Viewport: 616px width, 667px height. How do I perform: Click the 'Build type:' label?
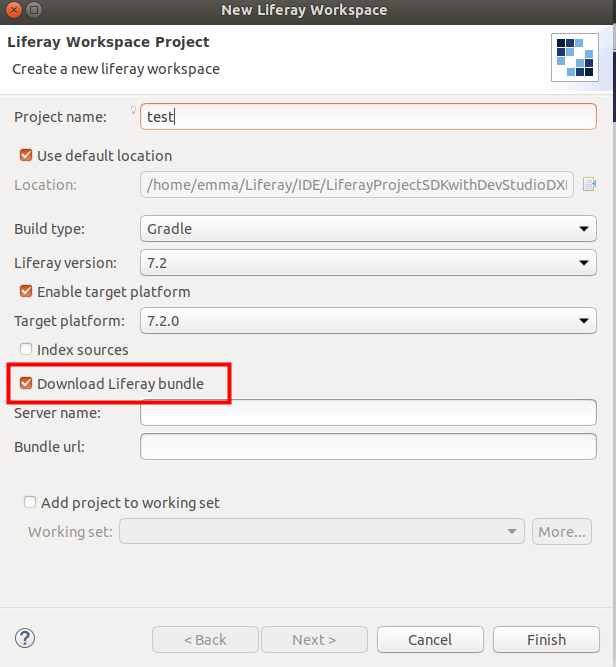(49, 229)
